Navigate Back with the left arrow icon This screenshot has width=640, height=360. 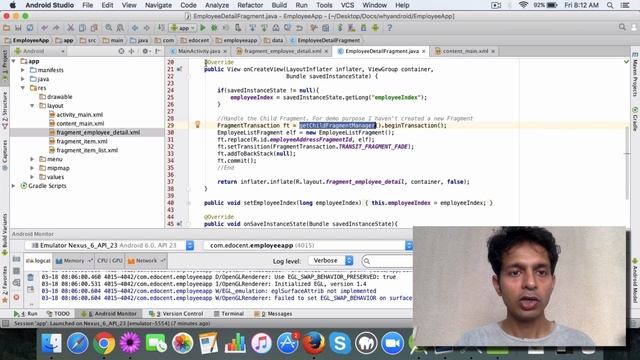coord(135,28)
